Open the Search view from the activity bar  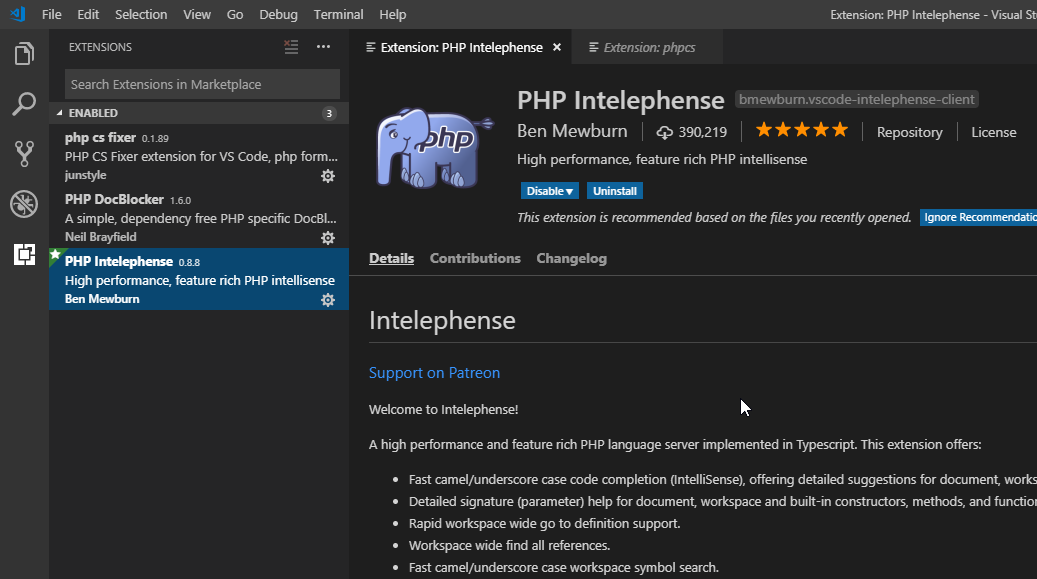(24, 103)
